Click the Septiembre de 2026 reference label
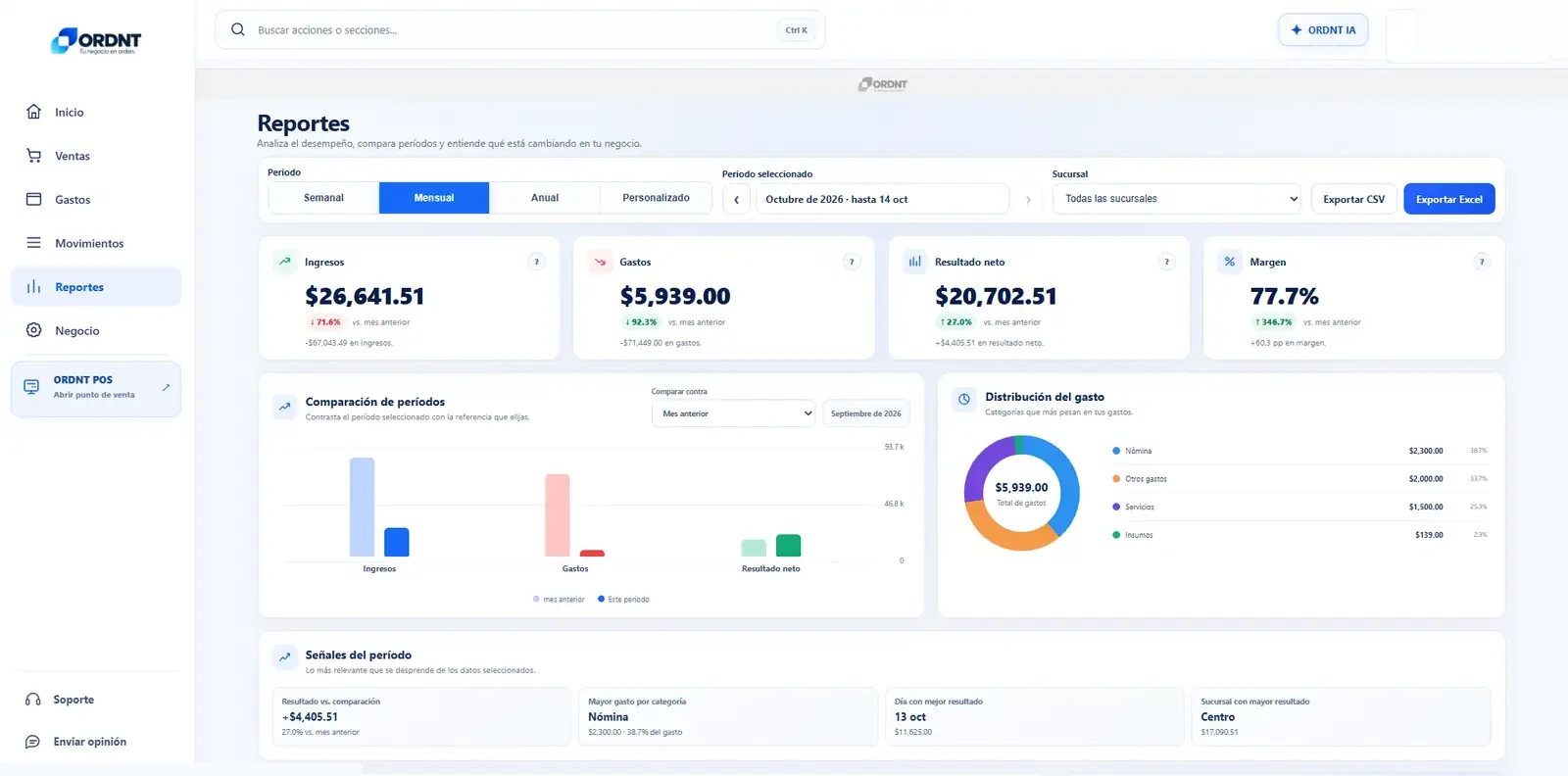The width and height of the screenshot is (1568, 776). click(866, 413)
